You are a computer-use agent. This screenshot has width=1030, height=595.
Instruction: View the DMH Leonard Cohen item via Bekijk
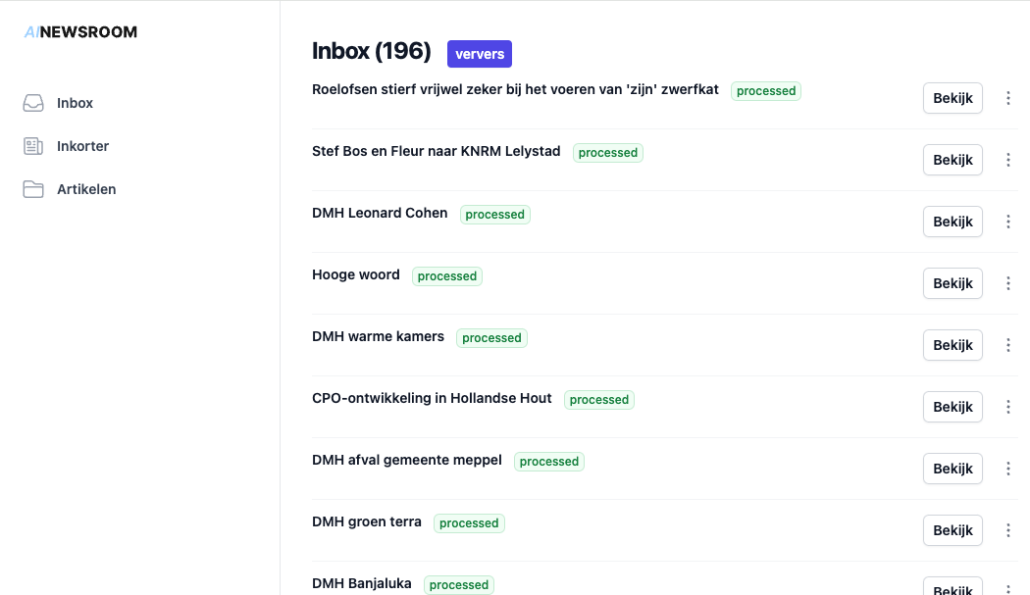coord(952,221)
